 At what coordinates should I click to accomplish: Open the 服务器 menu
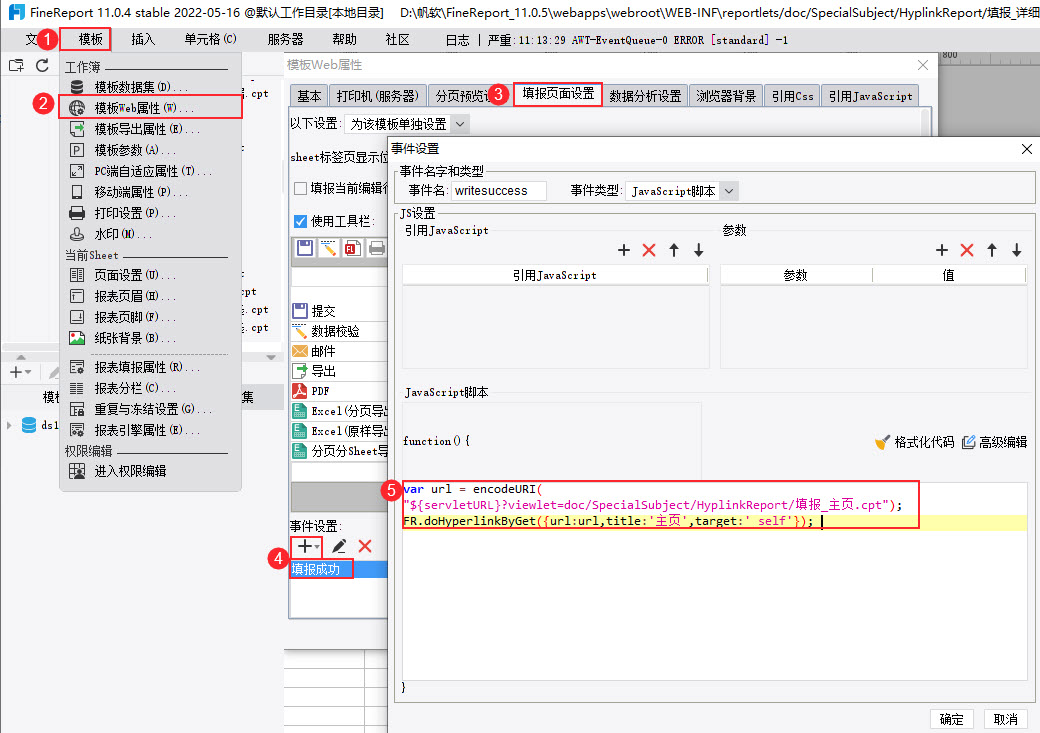pyautogui.click(x=285, y=40)
